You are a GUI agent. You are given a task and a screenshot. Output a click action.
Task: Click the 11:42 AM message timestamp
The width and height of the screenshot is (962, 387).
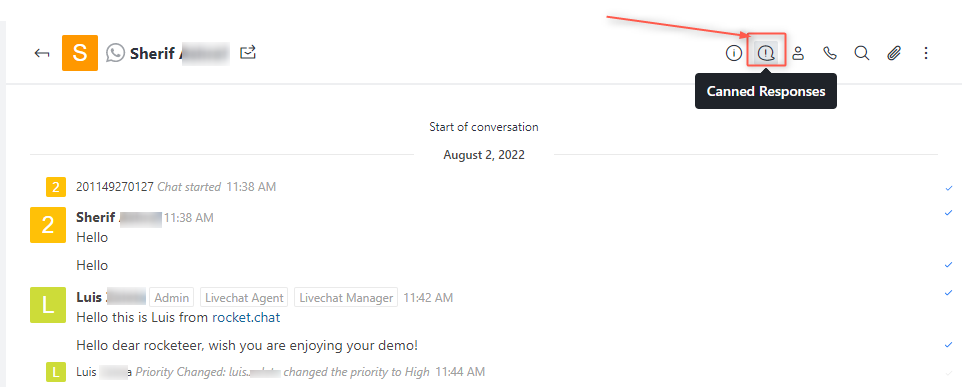click(428, 297)
